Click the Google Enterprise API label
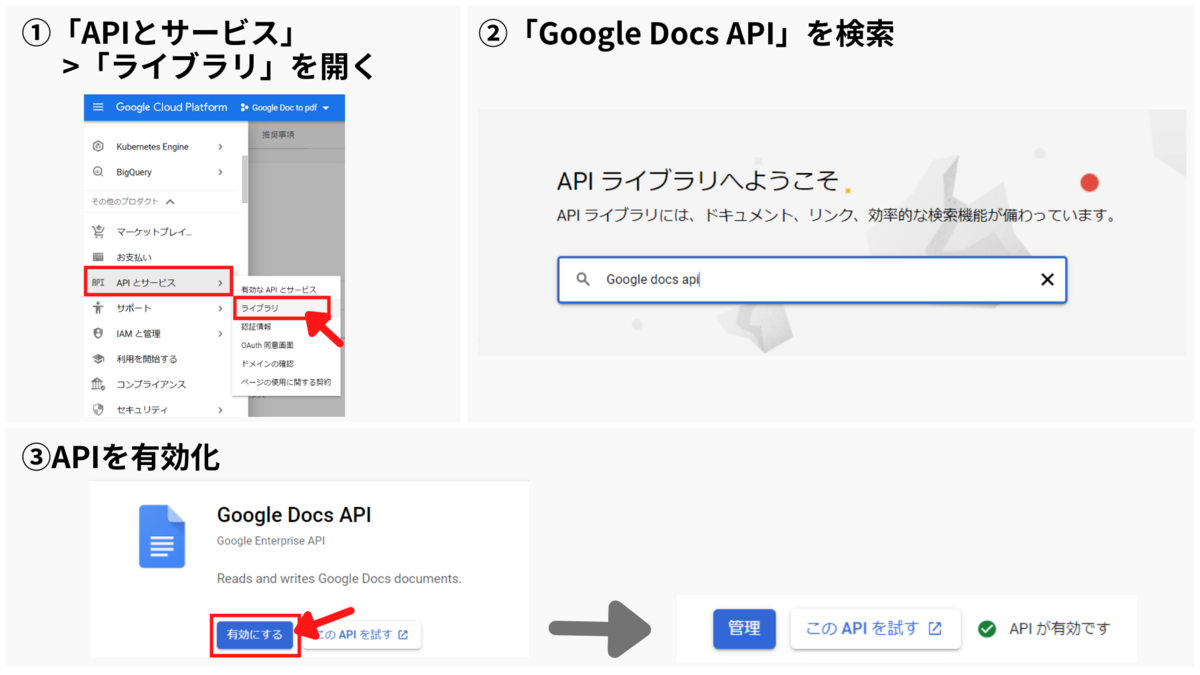This screenshot has height=675, width=1200. pyautogui.click(x=271, y=541)
